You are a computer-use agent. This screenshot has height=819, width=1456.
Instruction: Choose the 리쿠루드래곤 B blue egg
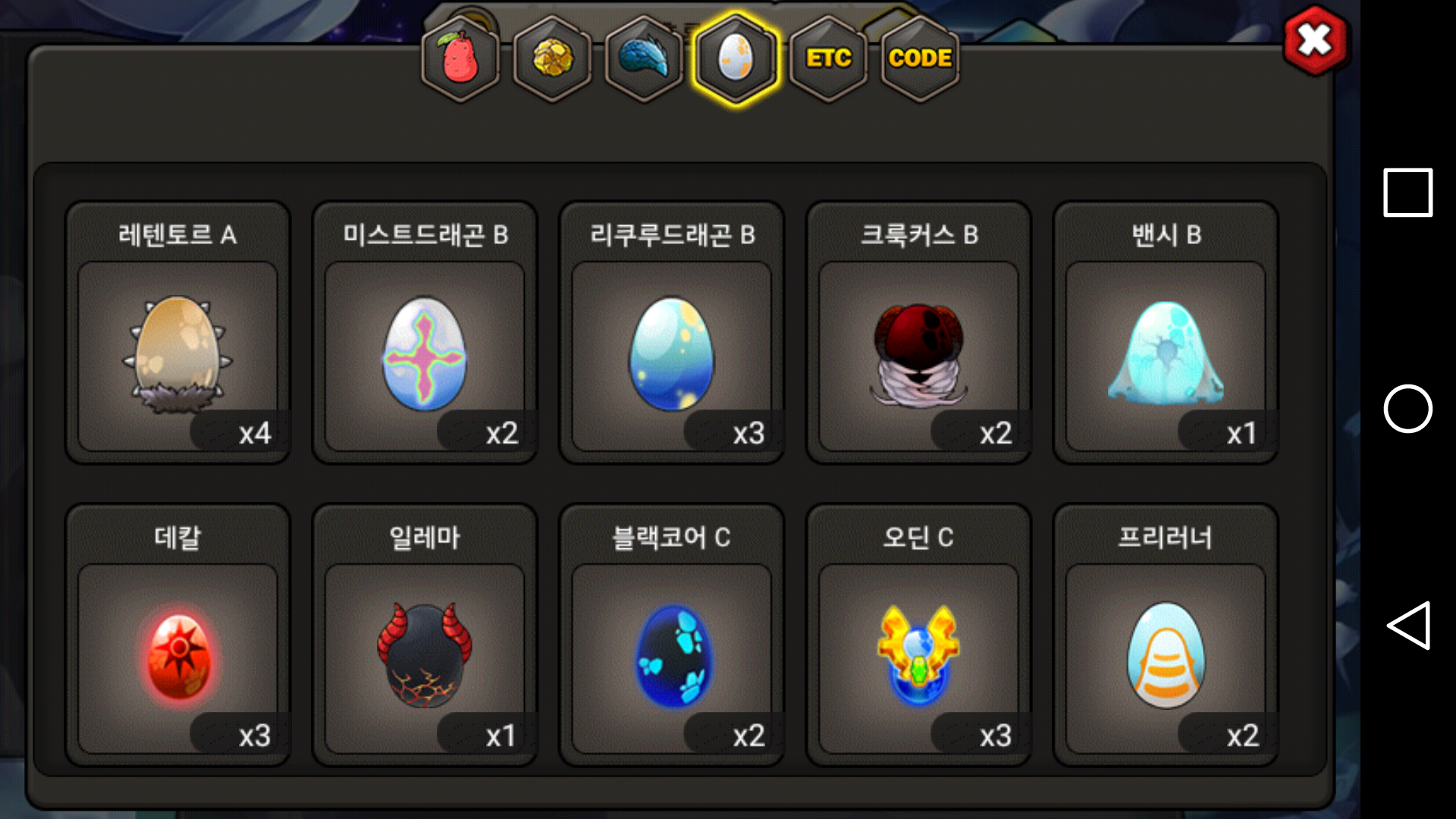pos(672,332)
